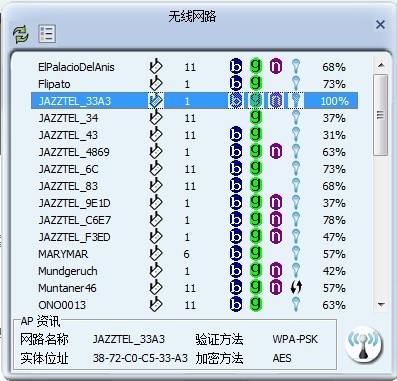Image resolution: width=397 pixels, height=381 pixels.
Task: Select the highlighted JAZZTEL_33A3 network row
Action: (194, 101)
